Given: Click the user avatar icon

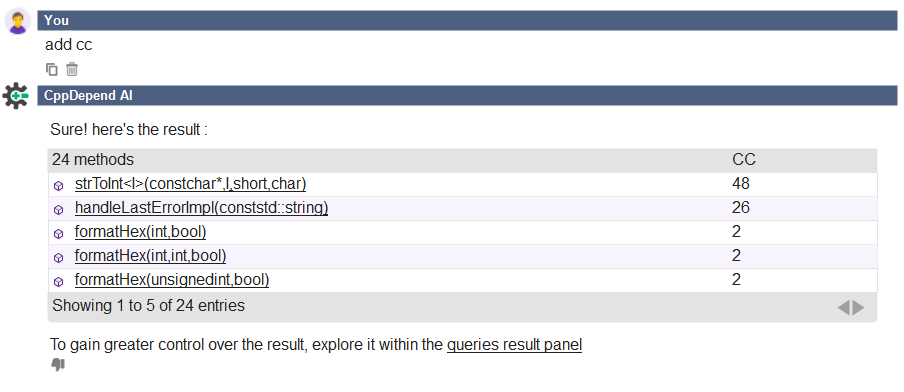Looking at the screenshot, I should click(18, 21).
